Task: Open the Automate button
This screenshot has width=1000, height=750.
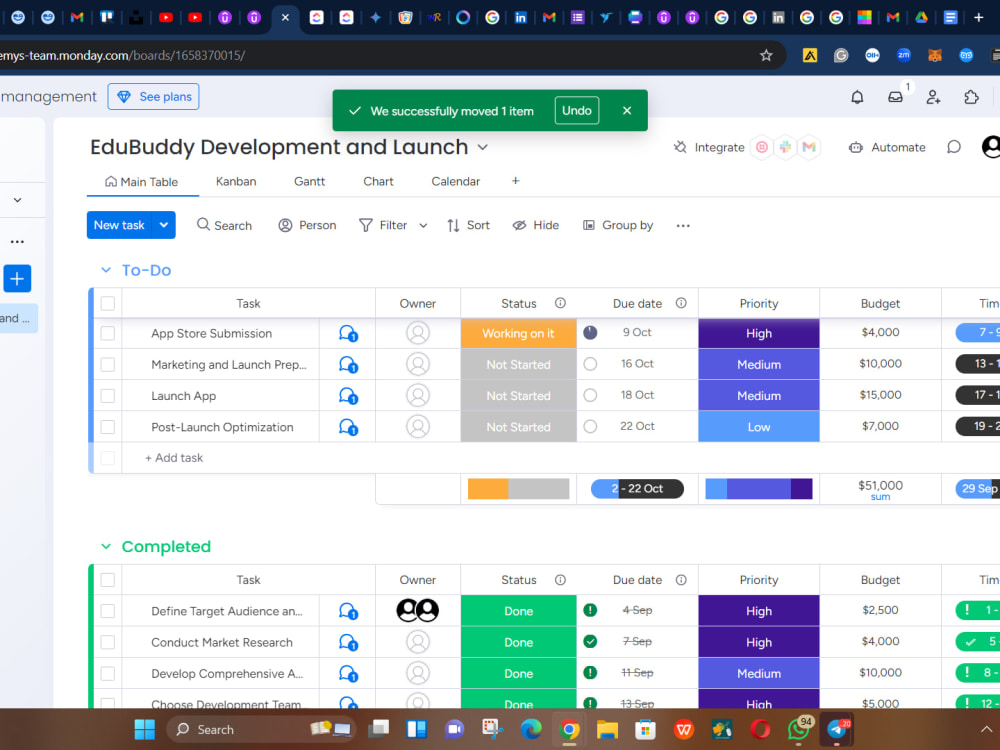Action: click(x=887, y=147)
